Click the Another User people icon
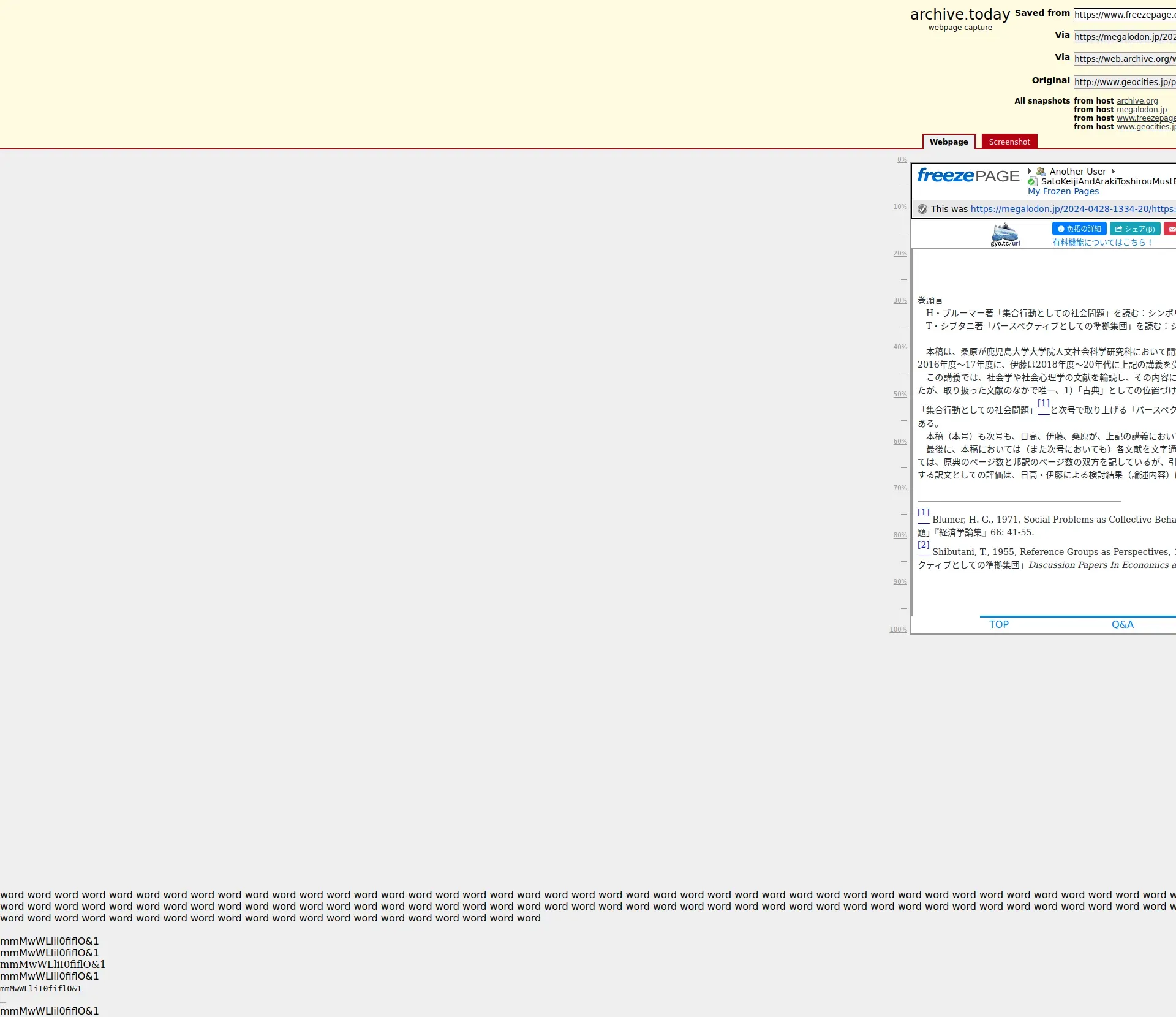1176x1017 pixels. 1041,172
